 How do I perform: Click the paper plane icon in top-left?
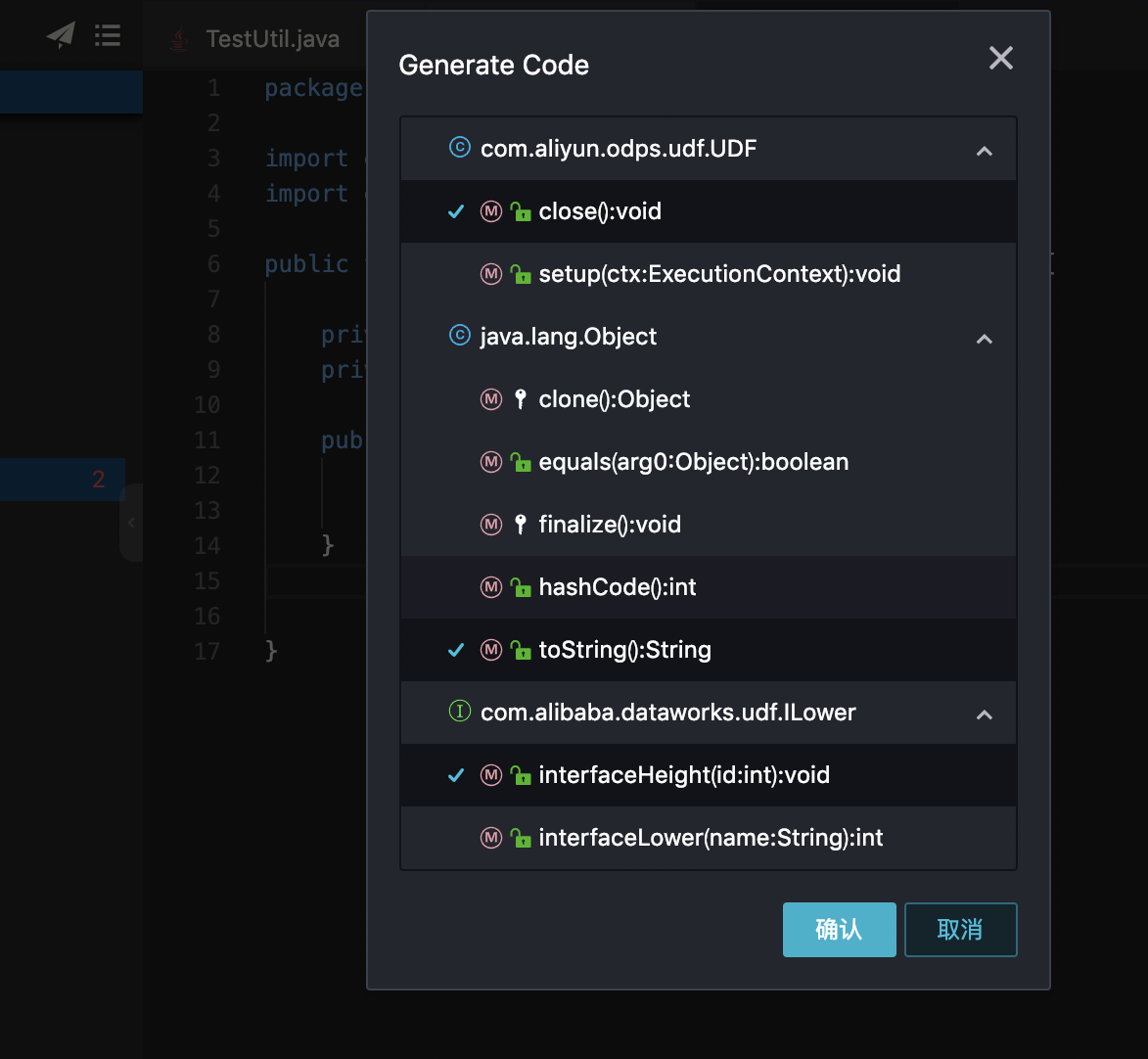click(61, 36)
